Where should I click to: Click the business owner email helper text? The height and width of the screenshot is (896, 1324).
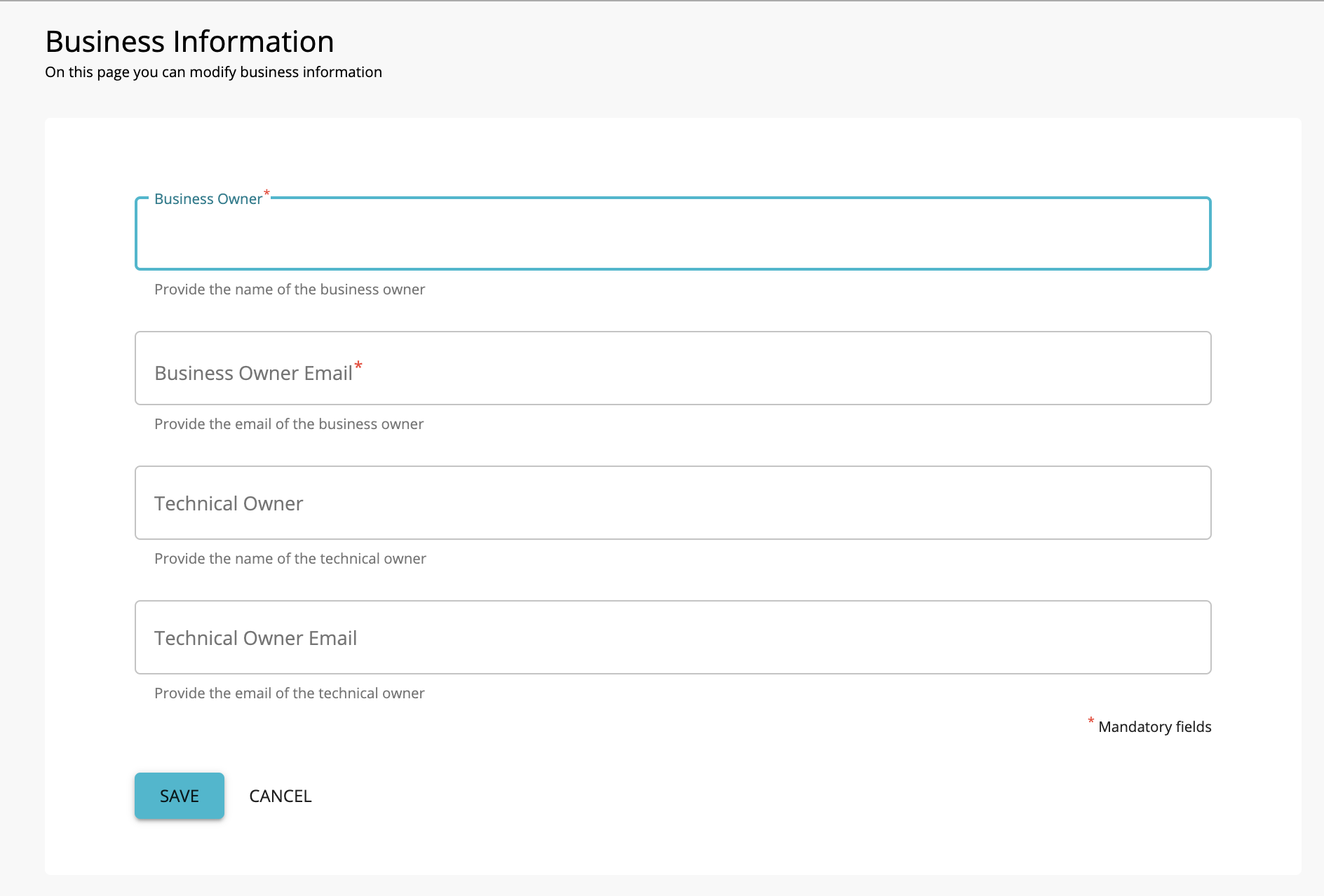(x=288, y=423)
